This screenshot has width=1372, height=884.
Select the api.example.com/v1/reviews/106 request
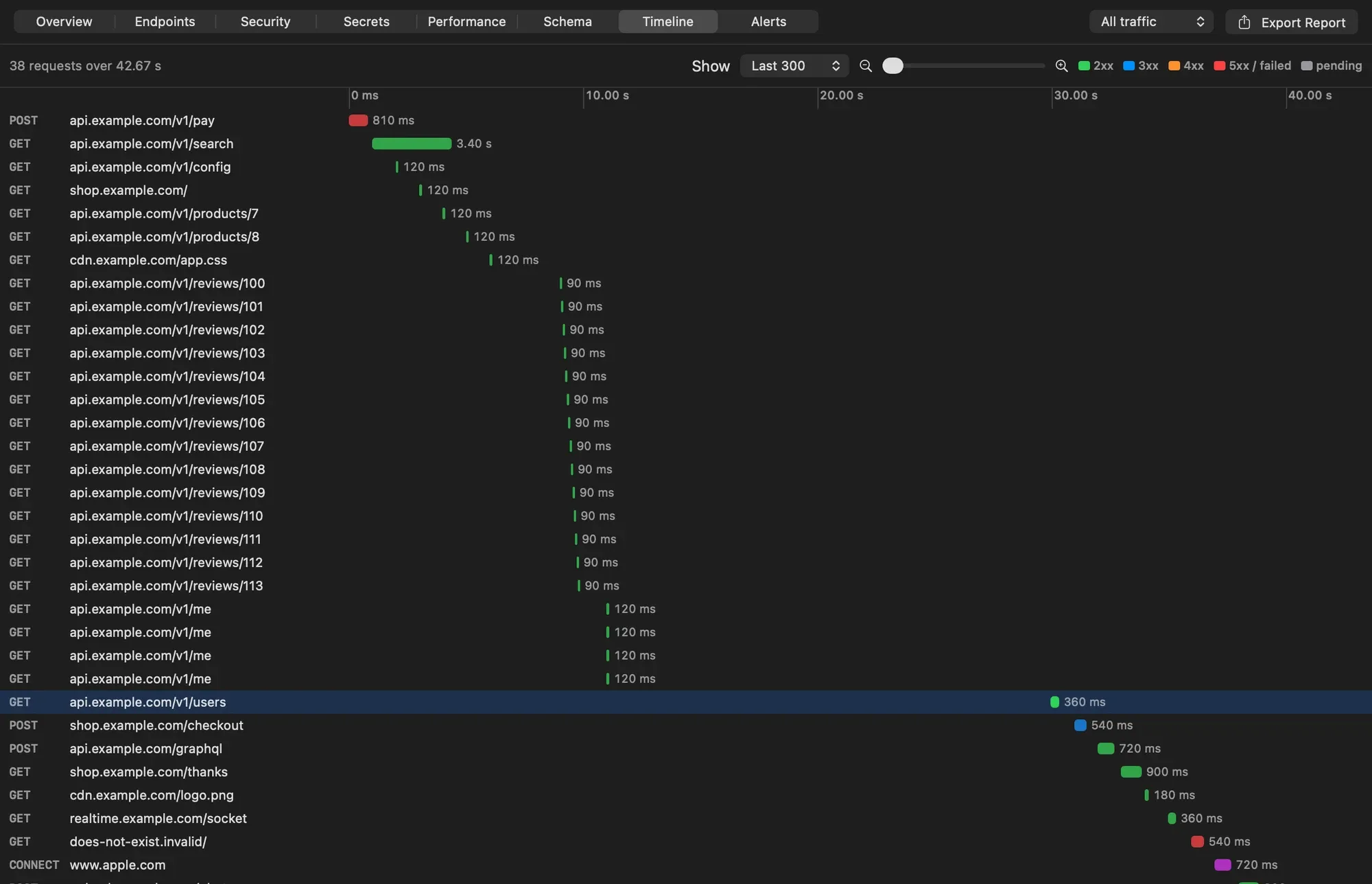coord(686,423)
